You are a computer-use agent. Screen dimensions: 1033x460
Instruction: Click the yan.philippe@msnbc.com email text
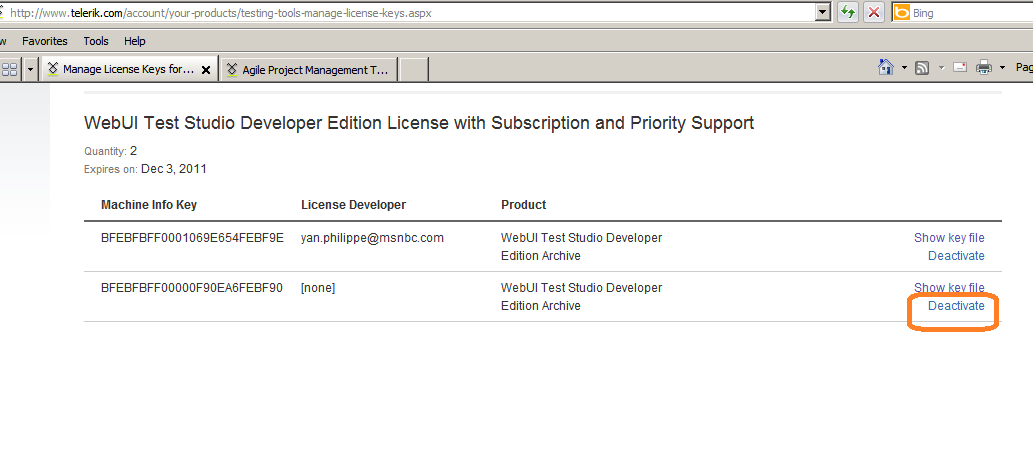[x=372, y=238]
